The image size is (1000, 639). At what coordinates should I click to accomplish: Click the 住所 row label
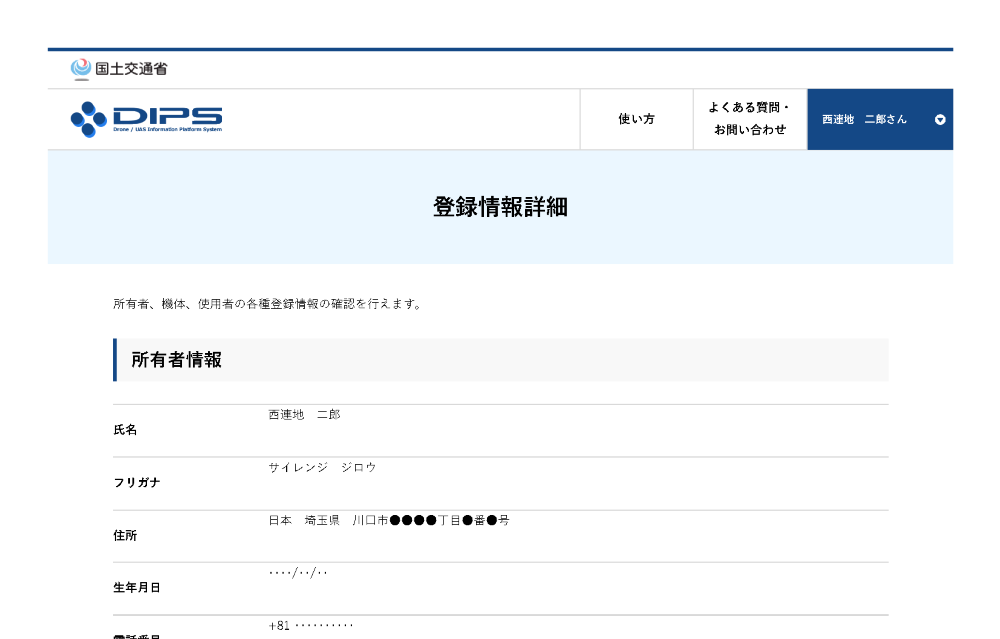point(125,536)
